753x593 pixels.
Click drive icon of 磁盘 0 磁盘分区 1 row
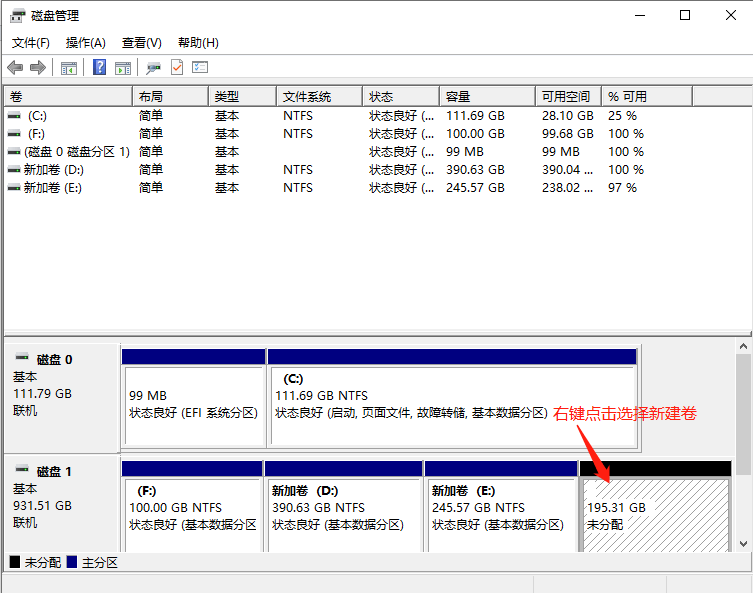click(x=14, y=152)
